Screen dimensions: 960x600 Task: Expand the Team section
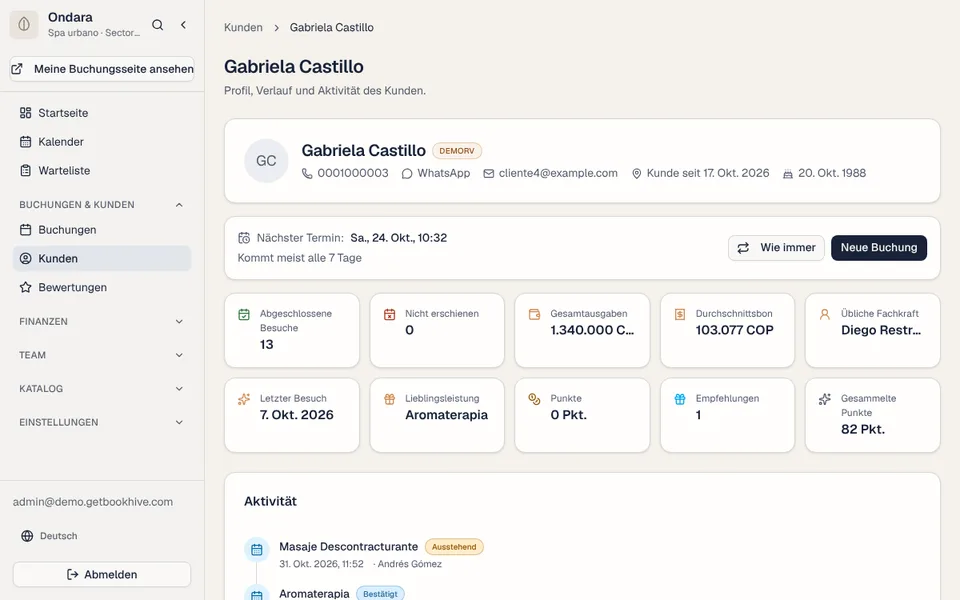coord(102,355)
